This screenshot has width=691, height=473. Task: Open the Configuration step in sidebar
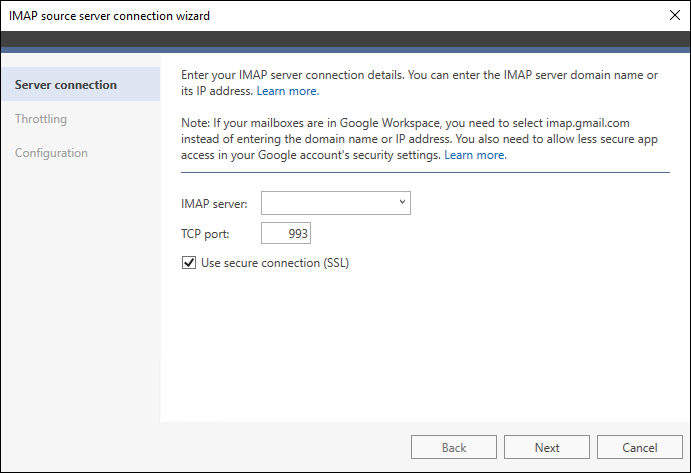tap(51, 153)
